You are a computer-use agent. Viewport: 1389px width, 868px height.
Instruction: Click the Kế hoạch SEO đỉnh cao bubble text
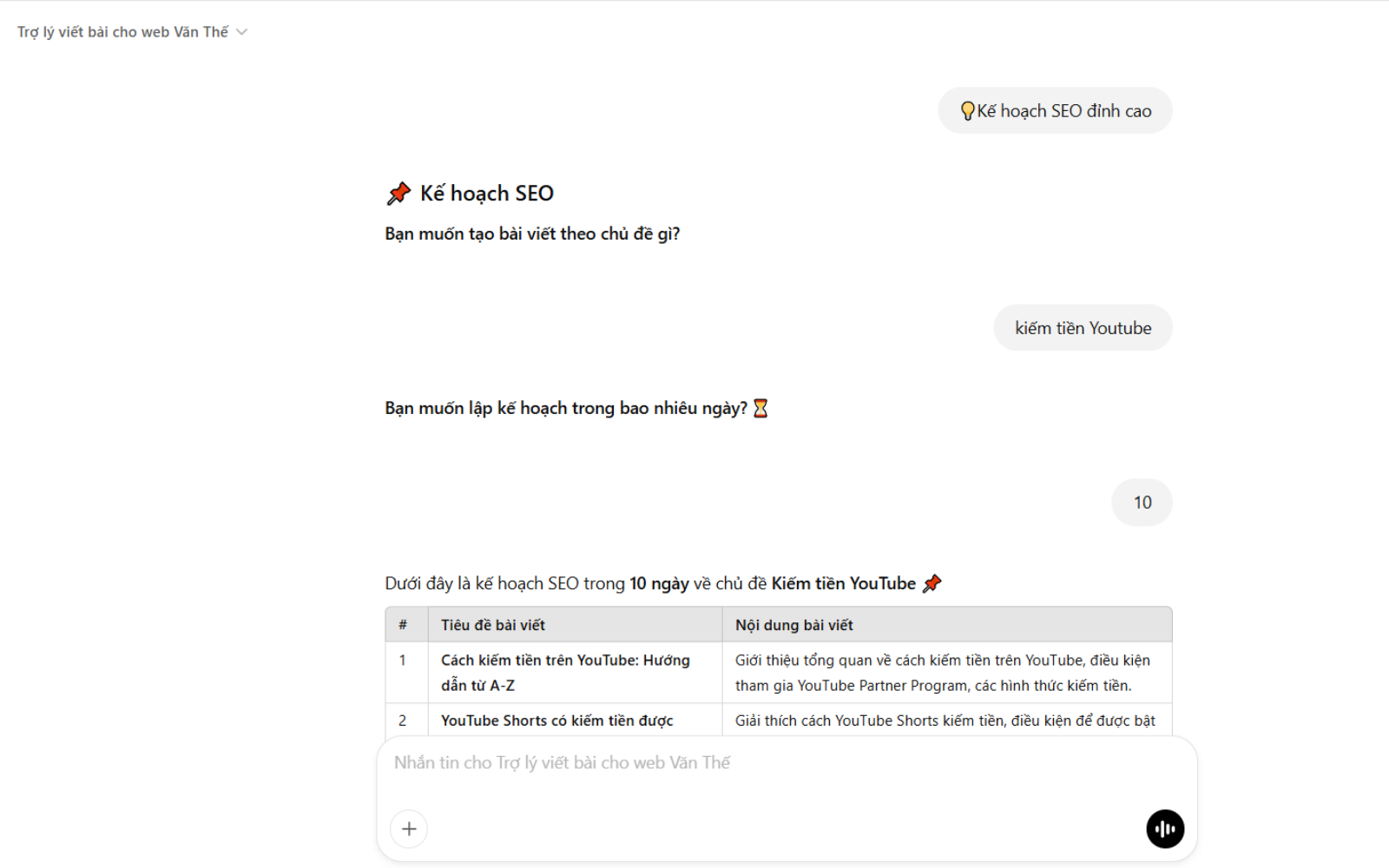pyautogui.click(x=1064, y=111)
